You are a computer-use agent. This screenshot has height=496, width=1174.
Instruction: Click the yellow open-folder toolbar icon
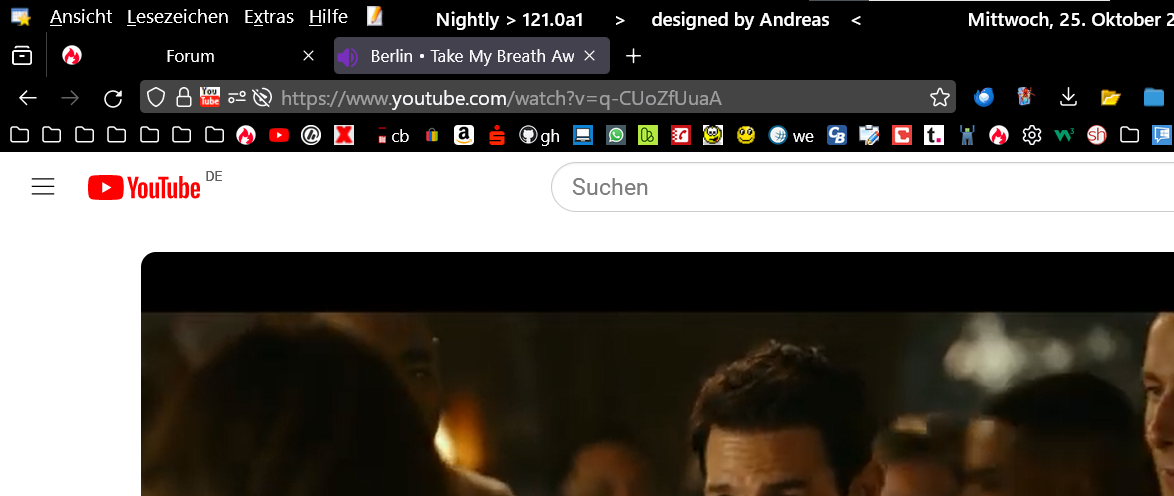click(1110, 97)
